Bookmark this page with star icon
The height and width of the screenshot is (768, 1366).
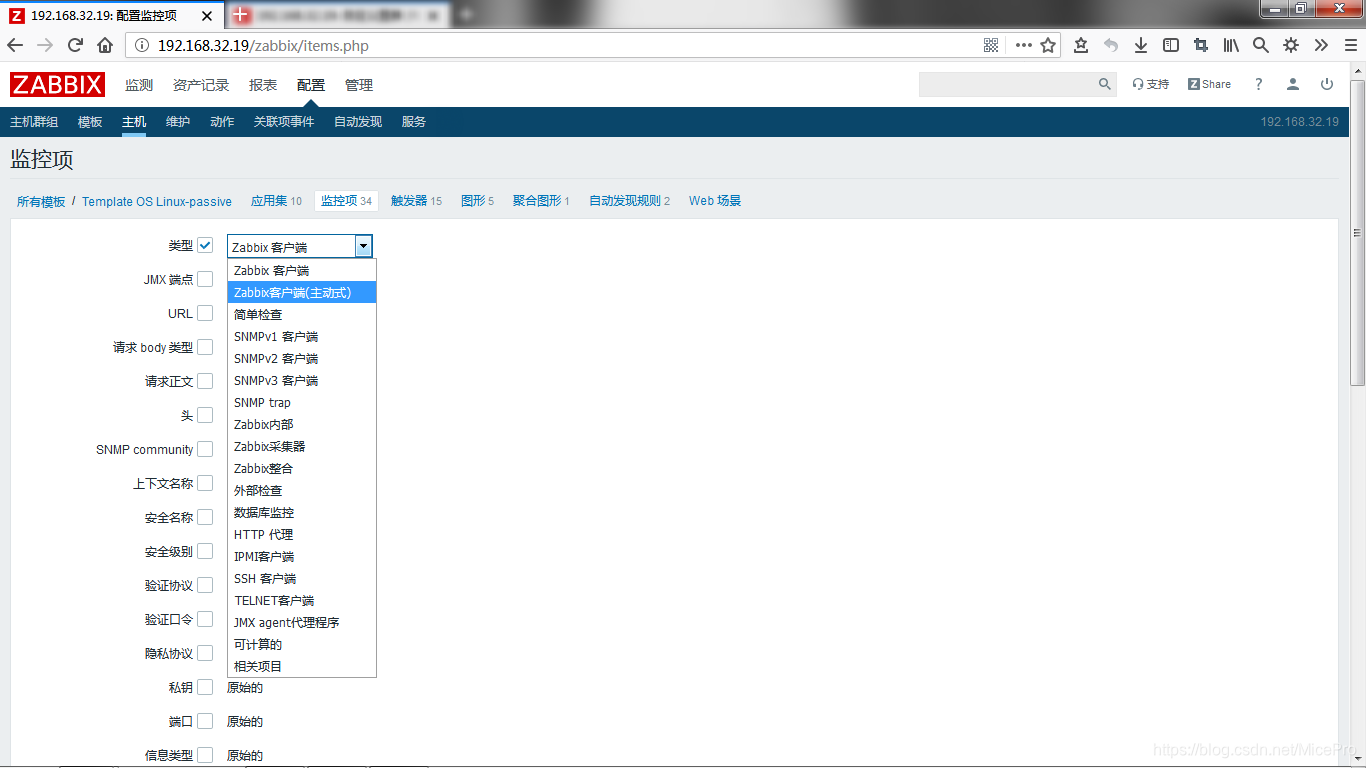pos(1048,45)
